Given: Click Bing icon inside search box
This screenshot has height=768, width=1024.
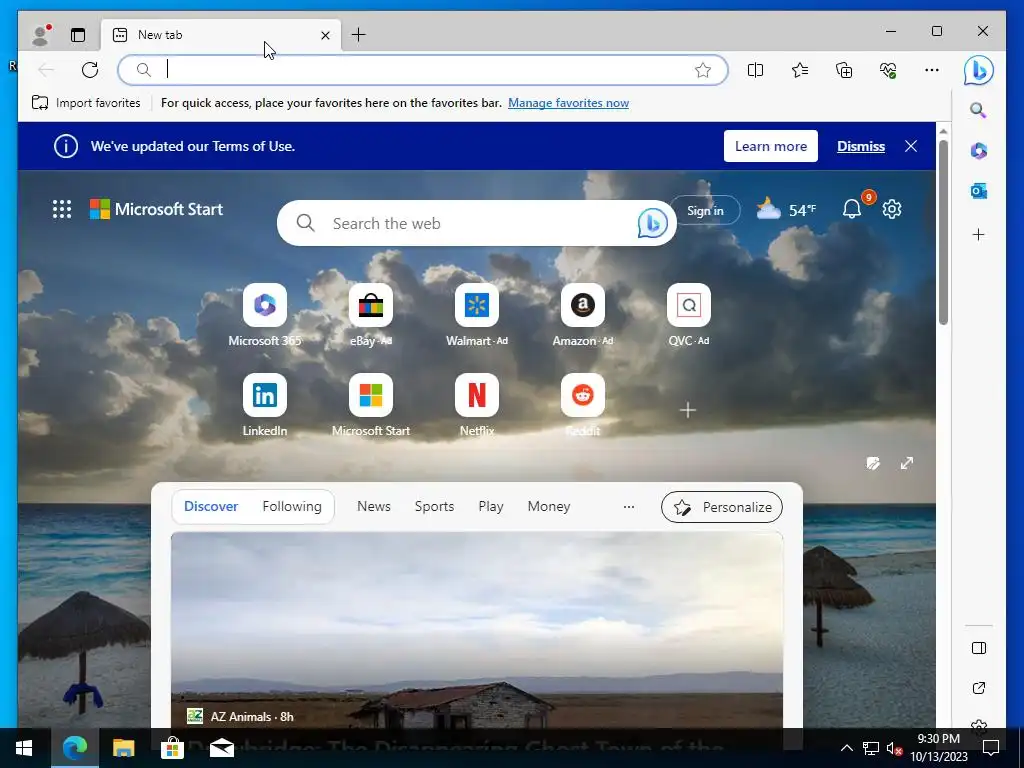Looking at the screenshot, I should (652, 223).
